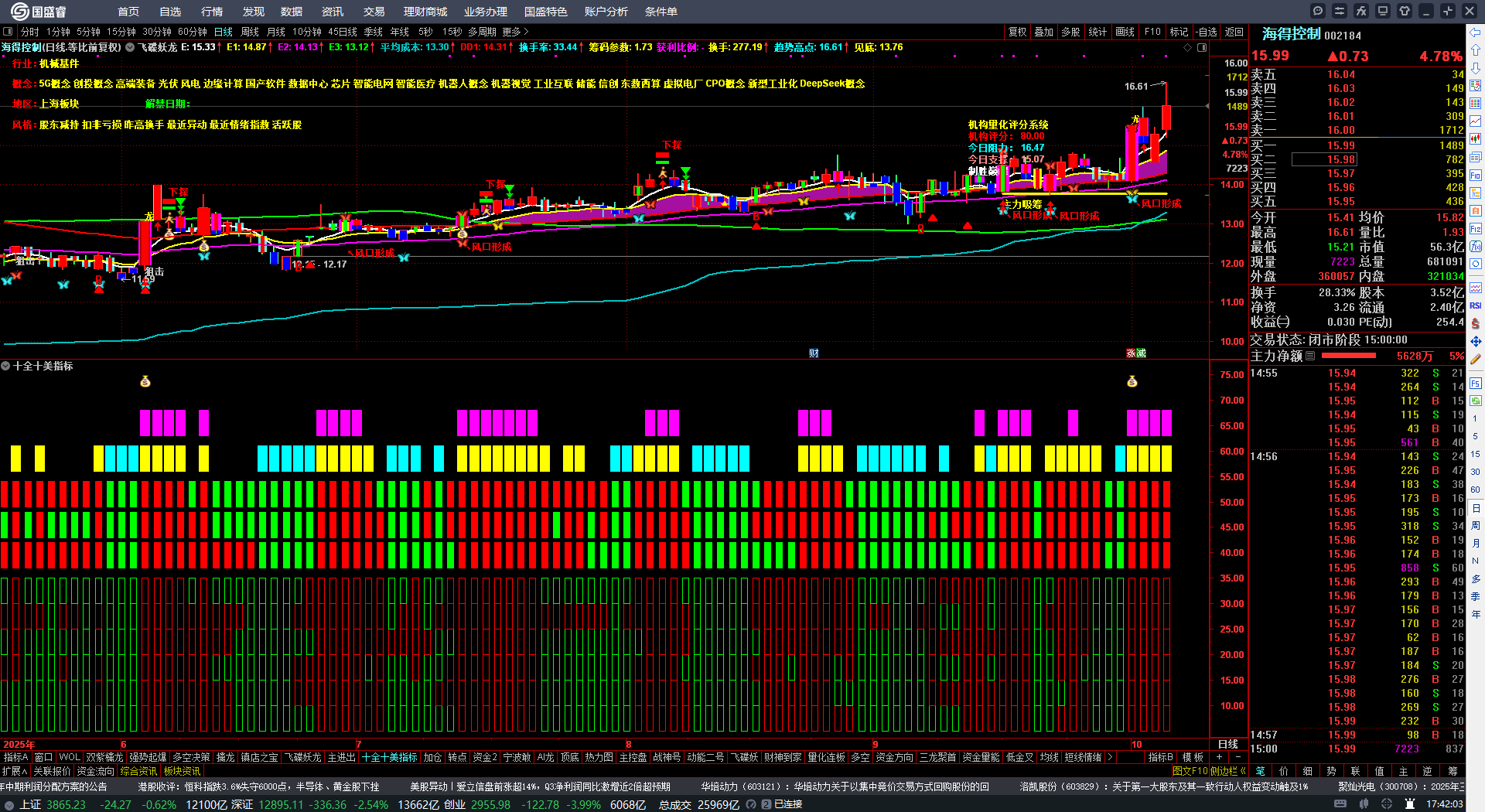
Task: Open the message chat bubble icon
Action: 1318,11
